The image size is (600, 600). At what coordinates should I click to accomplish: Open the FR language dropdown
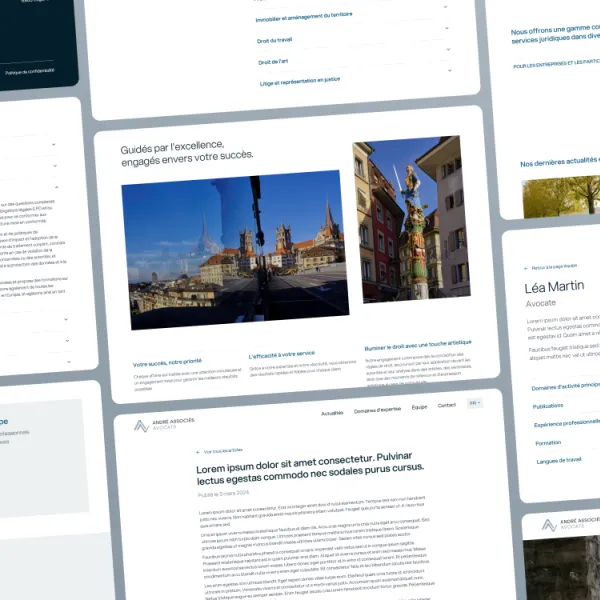[475, 403]
